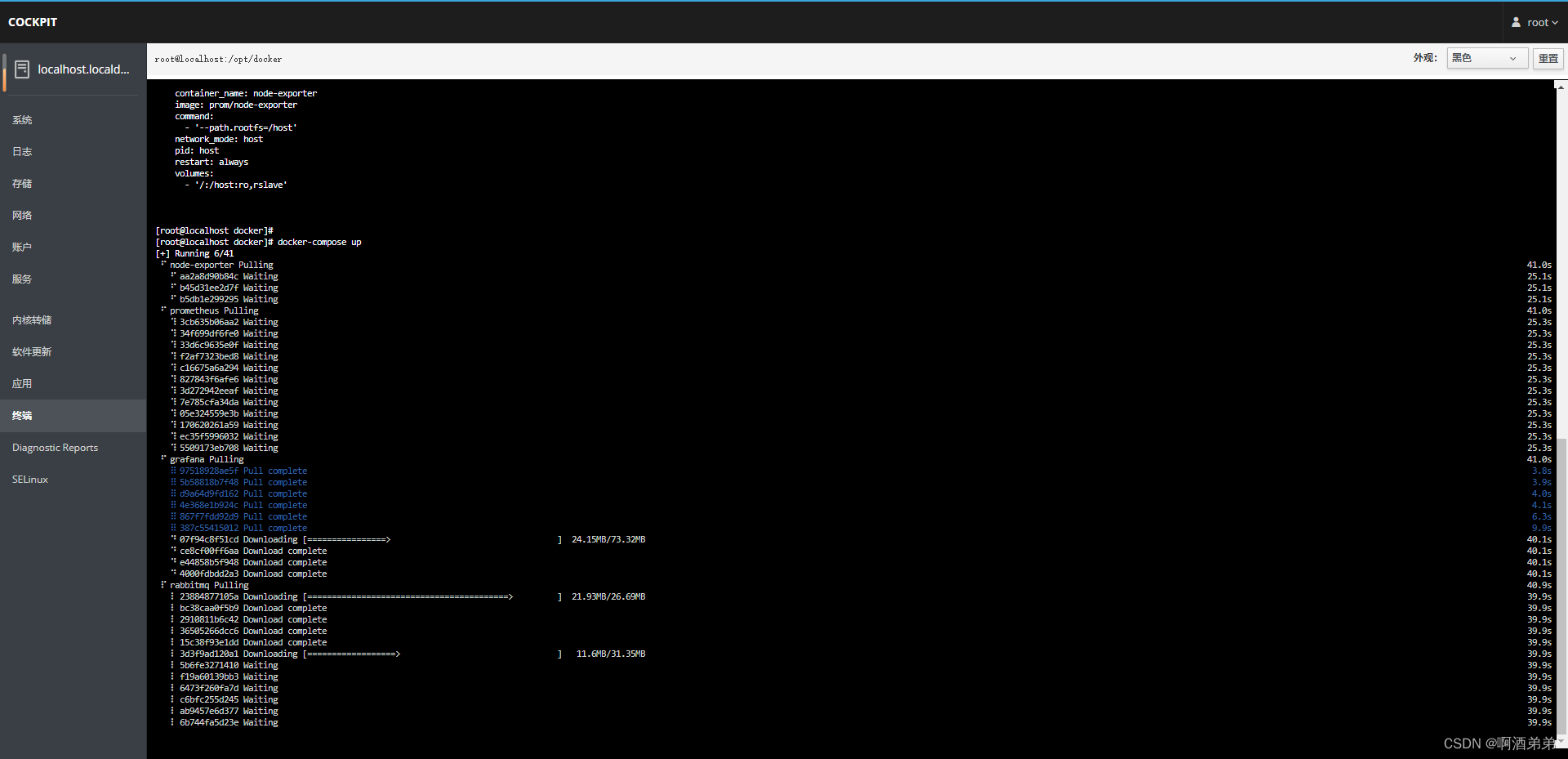Open the 内核转储 kernel dump page

pos(32,319)
